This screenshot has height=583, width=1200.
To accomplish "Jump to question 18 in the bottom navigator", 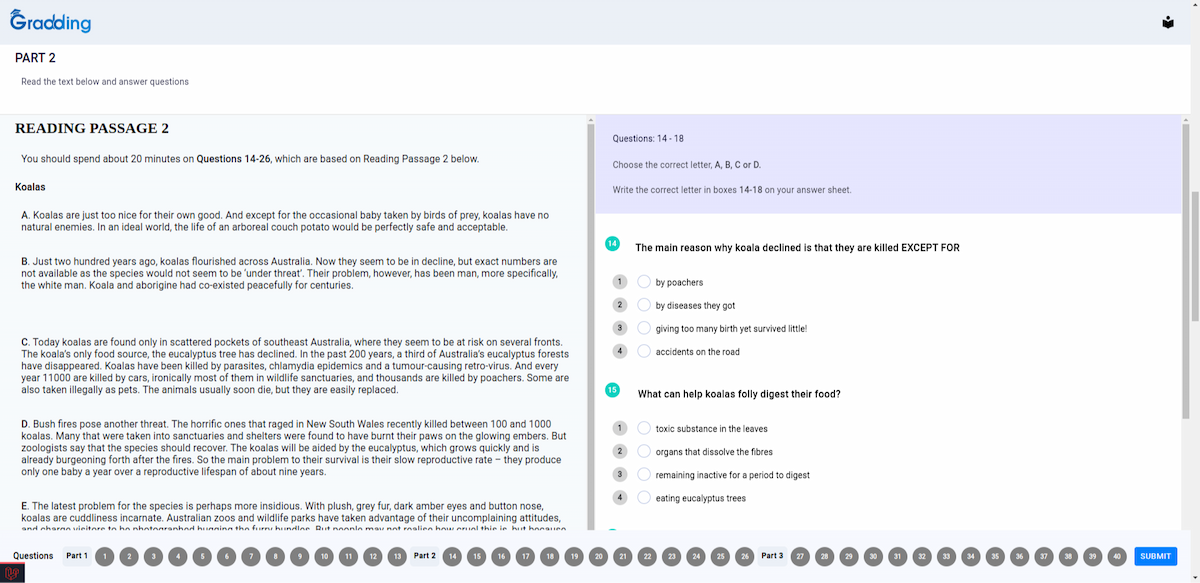I will (x=550, y=556).
